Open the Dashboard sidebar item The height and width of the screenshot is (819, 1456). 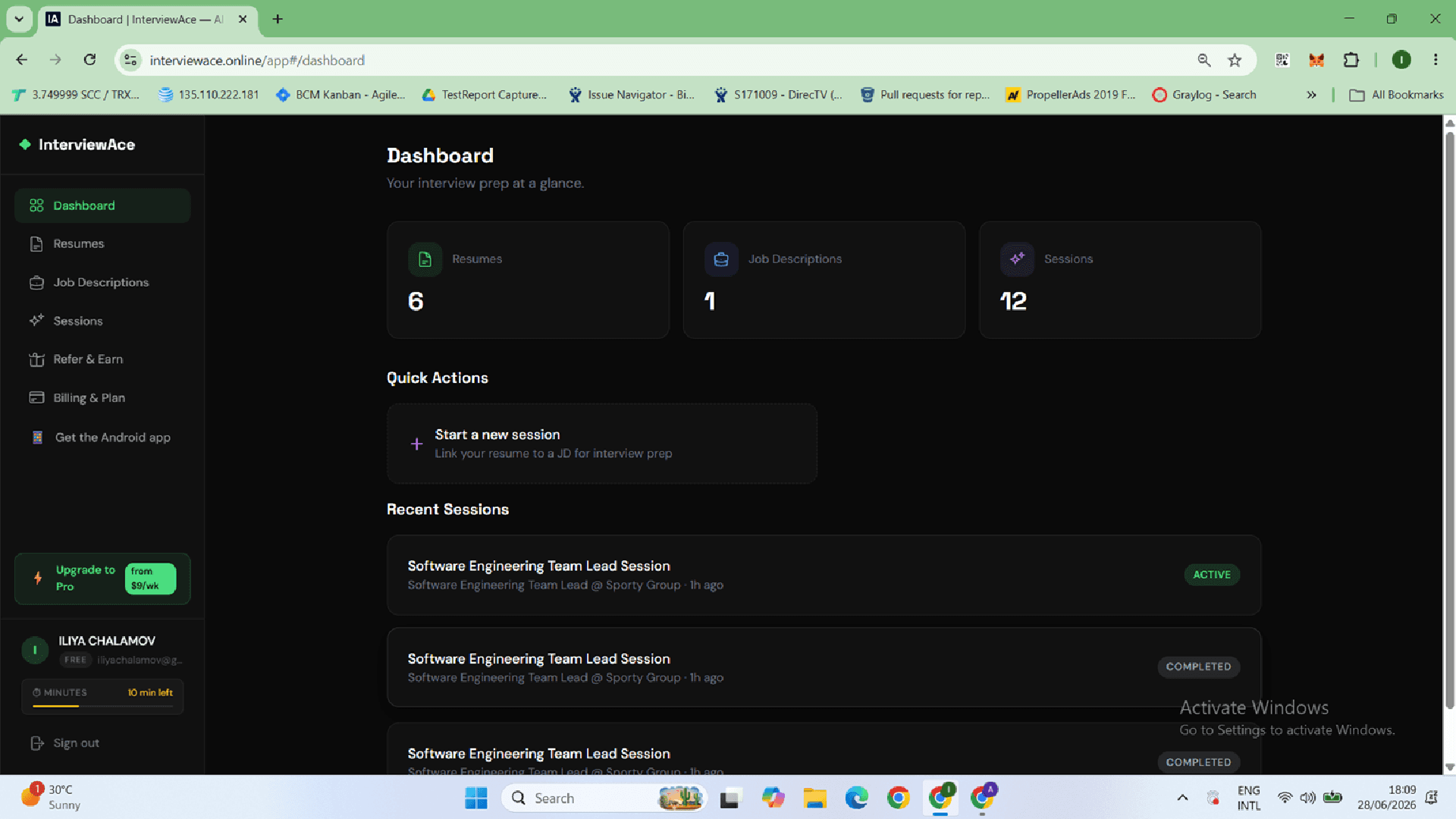102,206
